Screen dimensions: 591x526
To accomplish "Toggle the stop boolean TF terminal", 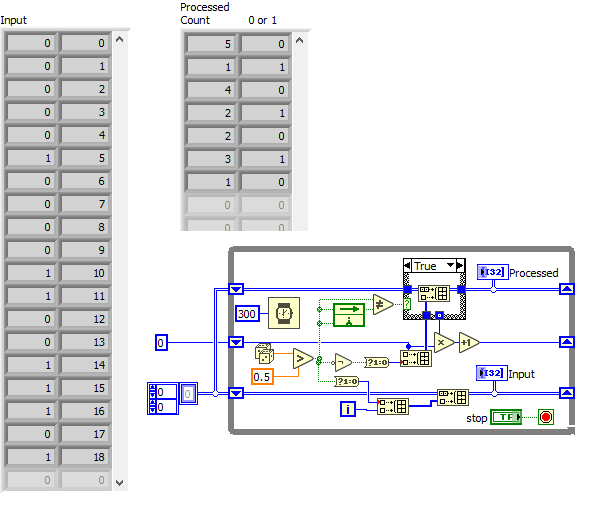I will pos(506,417).
